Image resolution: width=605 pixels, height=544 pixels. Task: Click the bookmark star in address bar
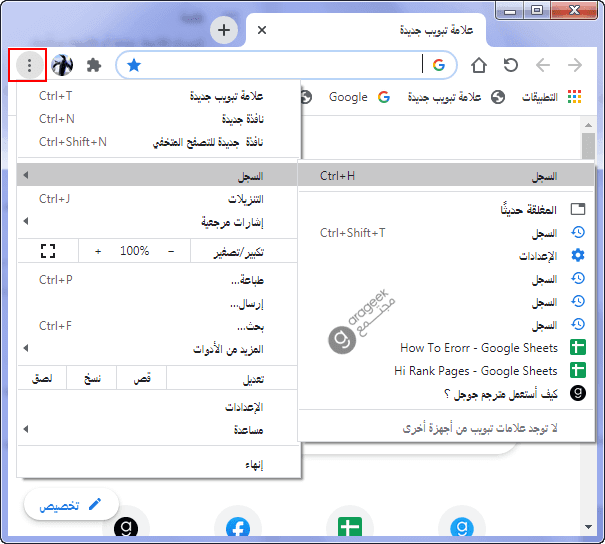(x=134, y=66)
